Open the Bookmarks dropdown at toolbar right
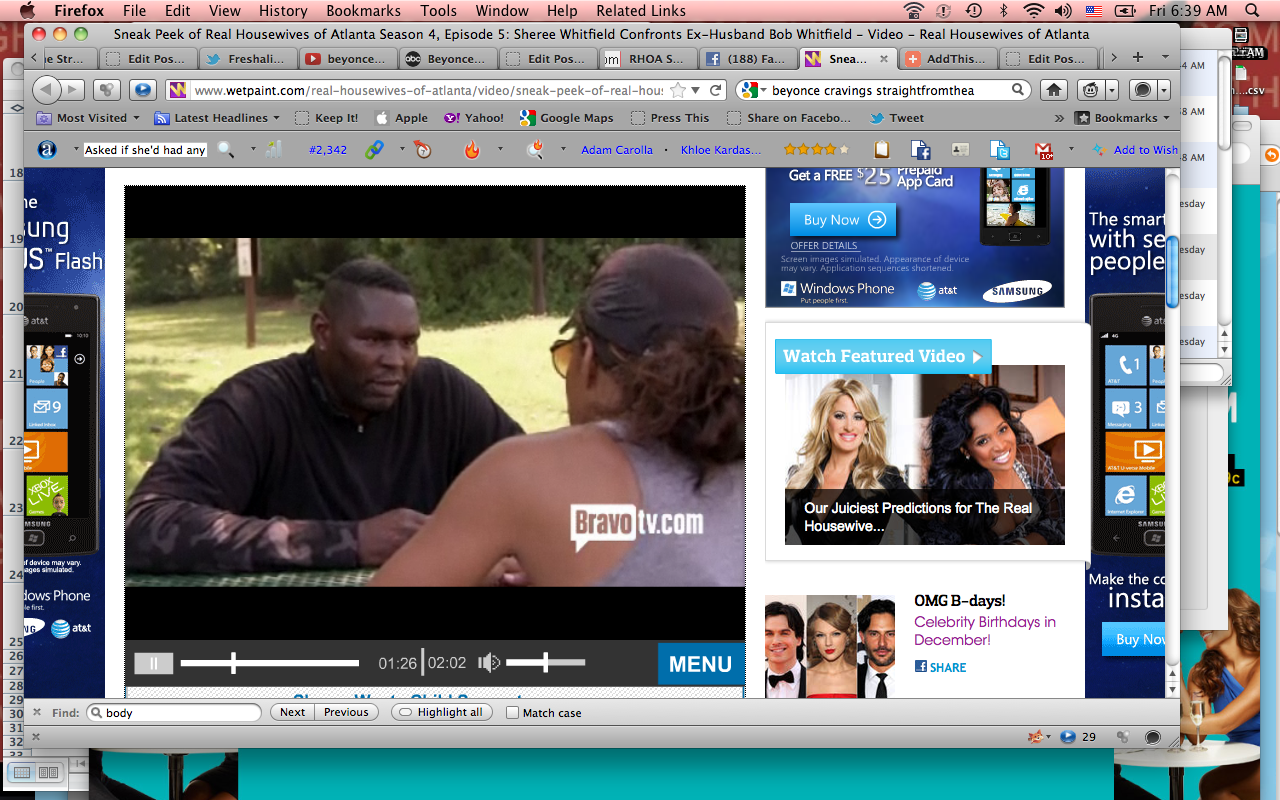Image resolution: width=1280 pixels, height=800 pixels. [1123, 118]
